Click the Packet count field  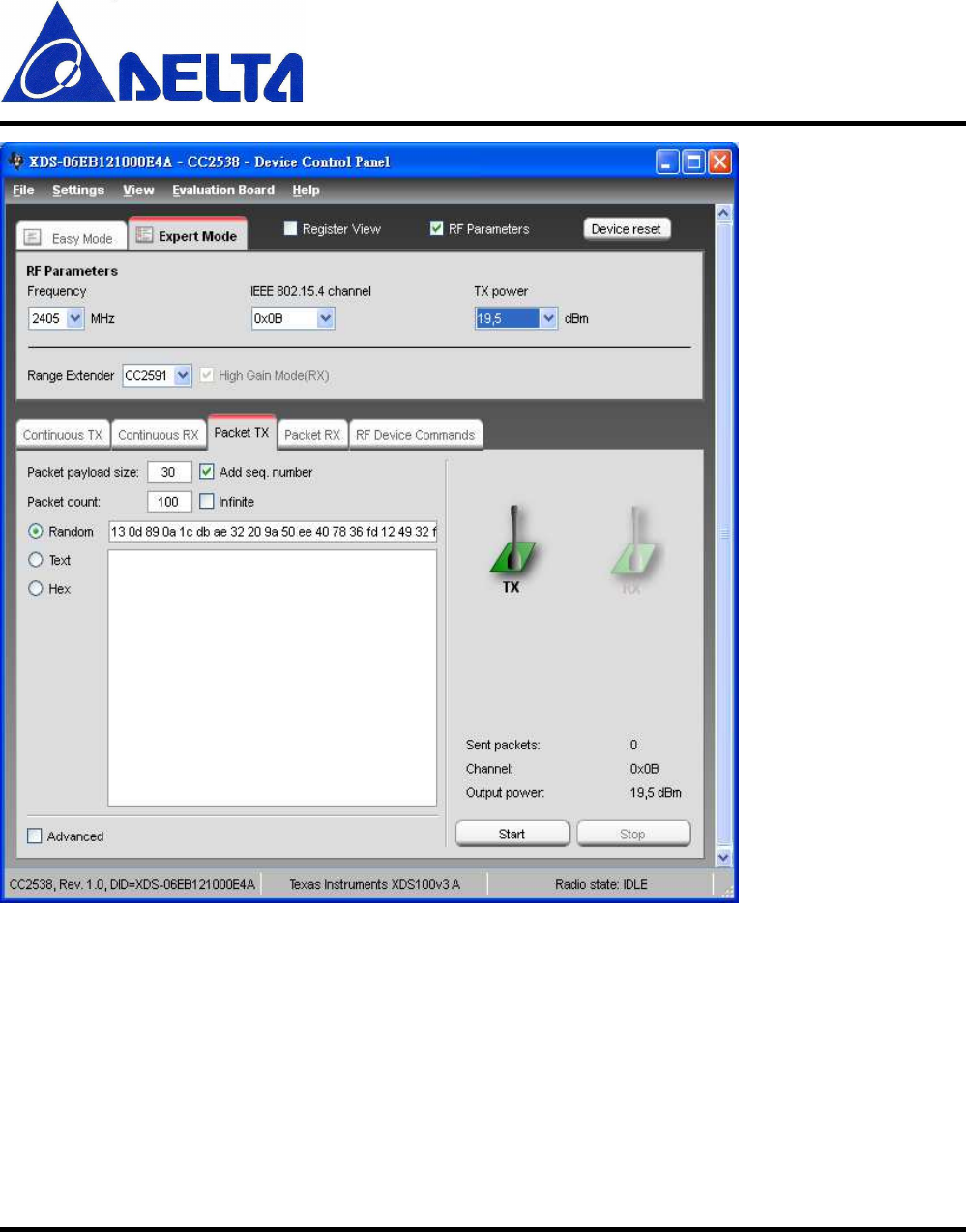click(x=169, y=501)
